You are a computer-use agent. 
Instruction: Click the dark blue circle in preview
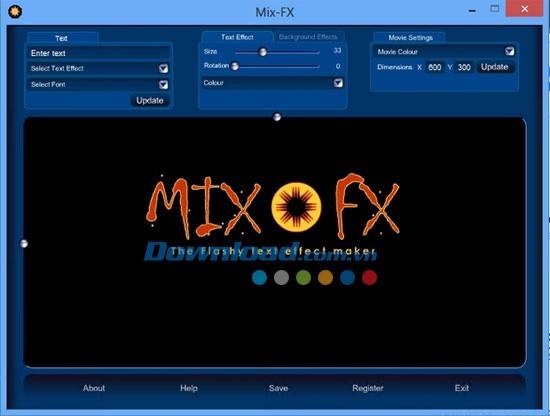click(347, 277)
